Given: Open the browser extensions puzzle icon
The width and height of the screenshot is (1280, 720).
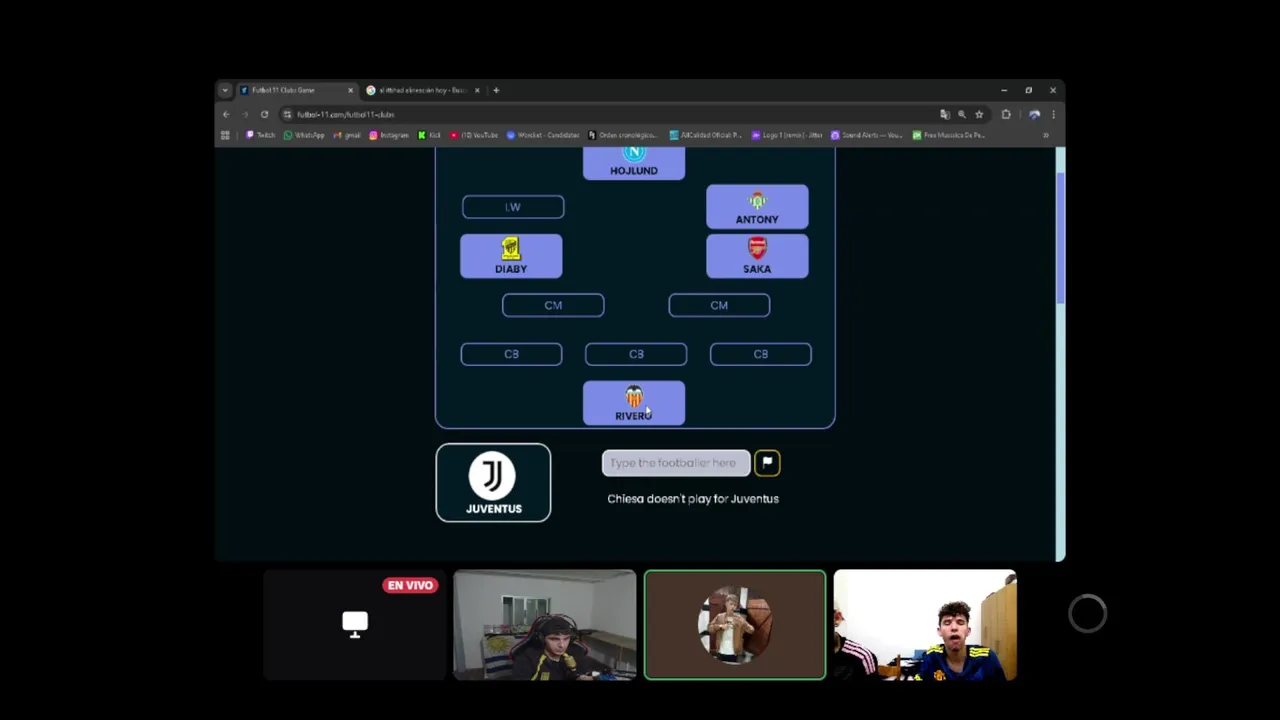Looking at the screenshot, I should pos(1006,114).
